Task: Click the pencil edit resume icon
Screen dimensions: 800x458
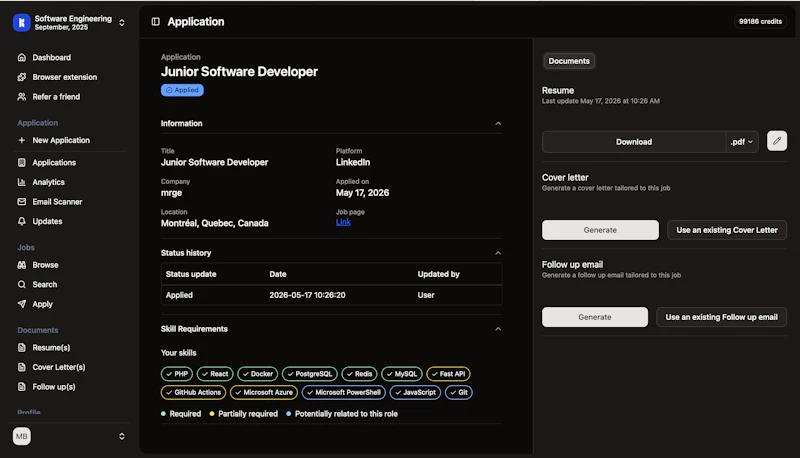Action: pos(777,141)
